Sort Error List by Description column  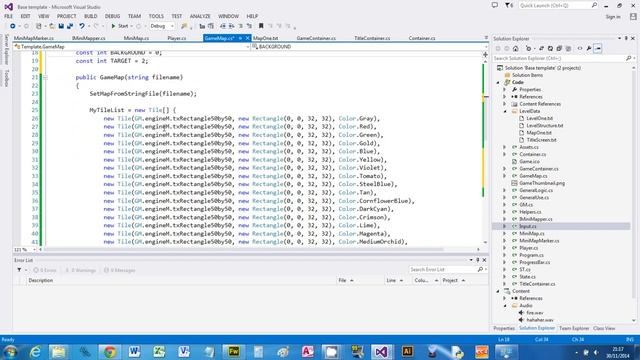pyautogui.click(x=40, y=280)
